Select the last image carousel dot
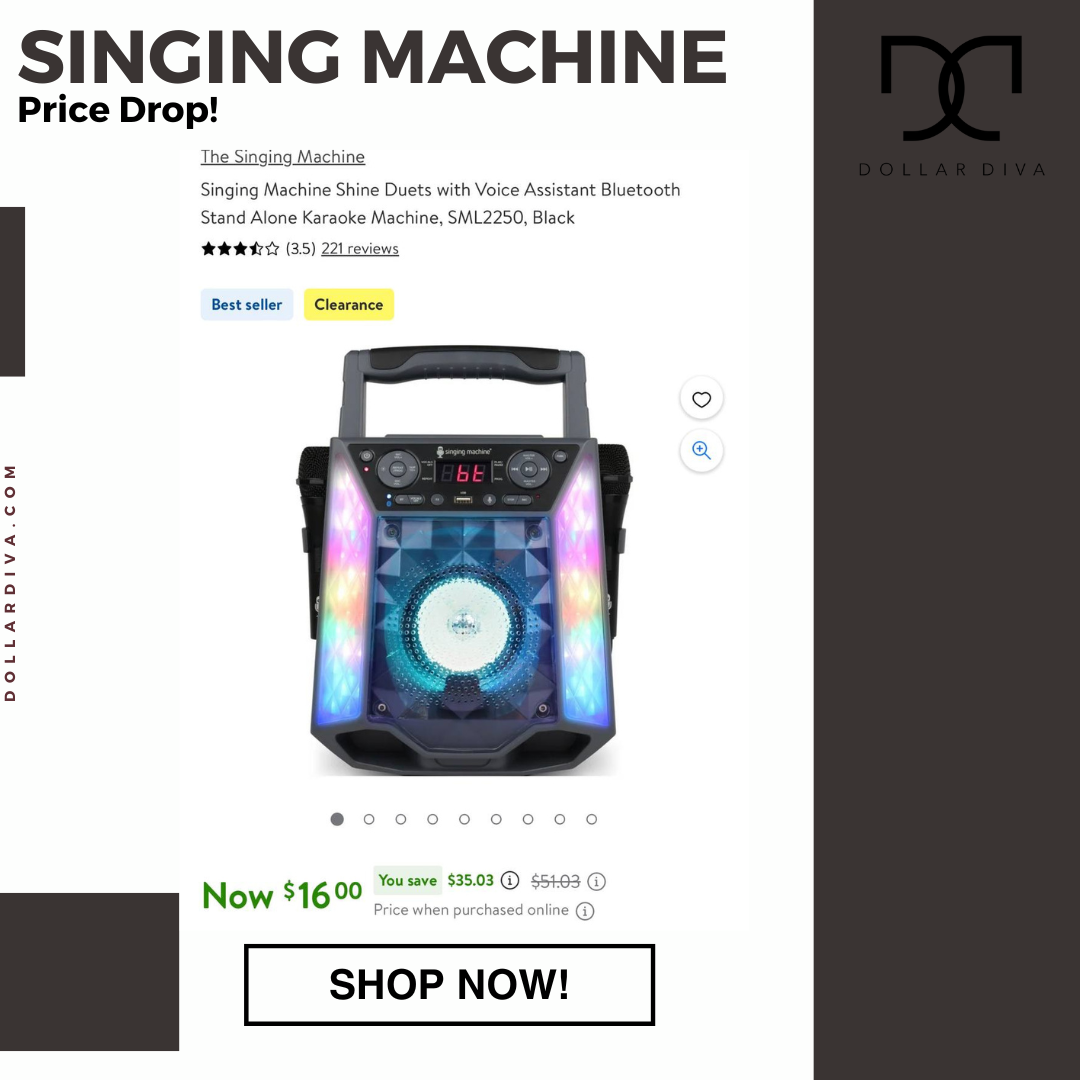This screenshot has width=1080, height=1080. [592, 819]
